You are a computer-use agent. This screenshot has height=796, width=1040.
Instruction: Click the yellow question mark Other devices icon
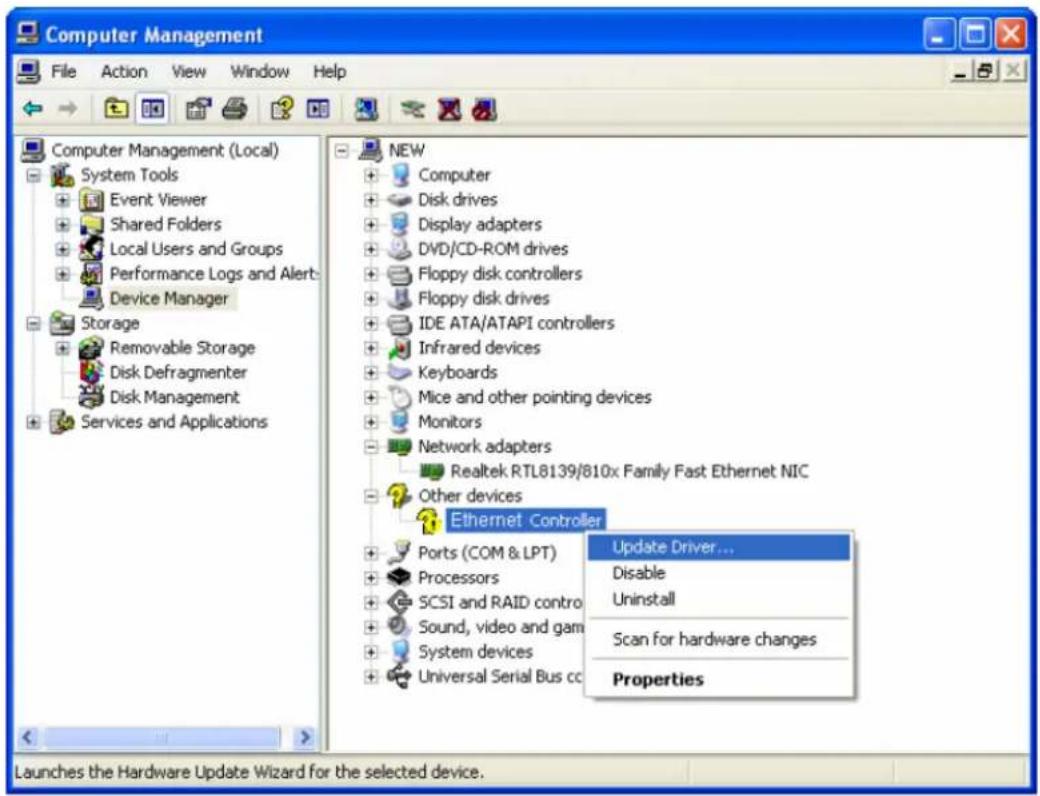(399, 496)
